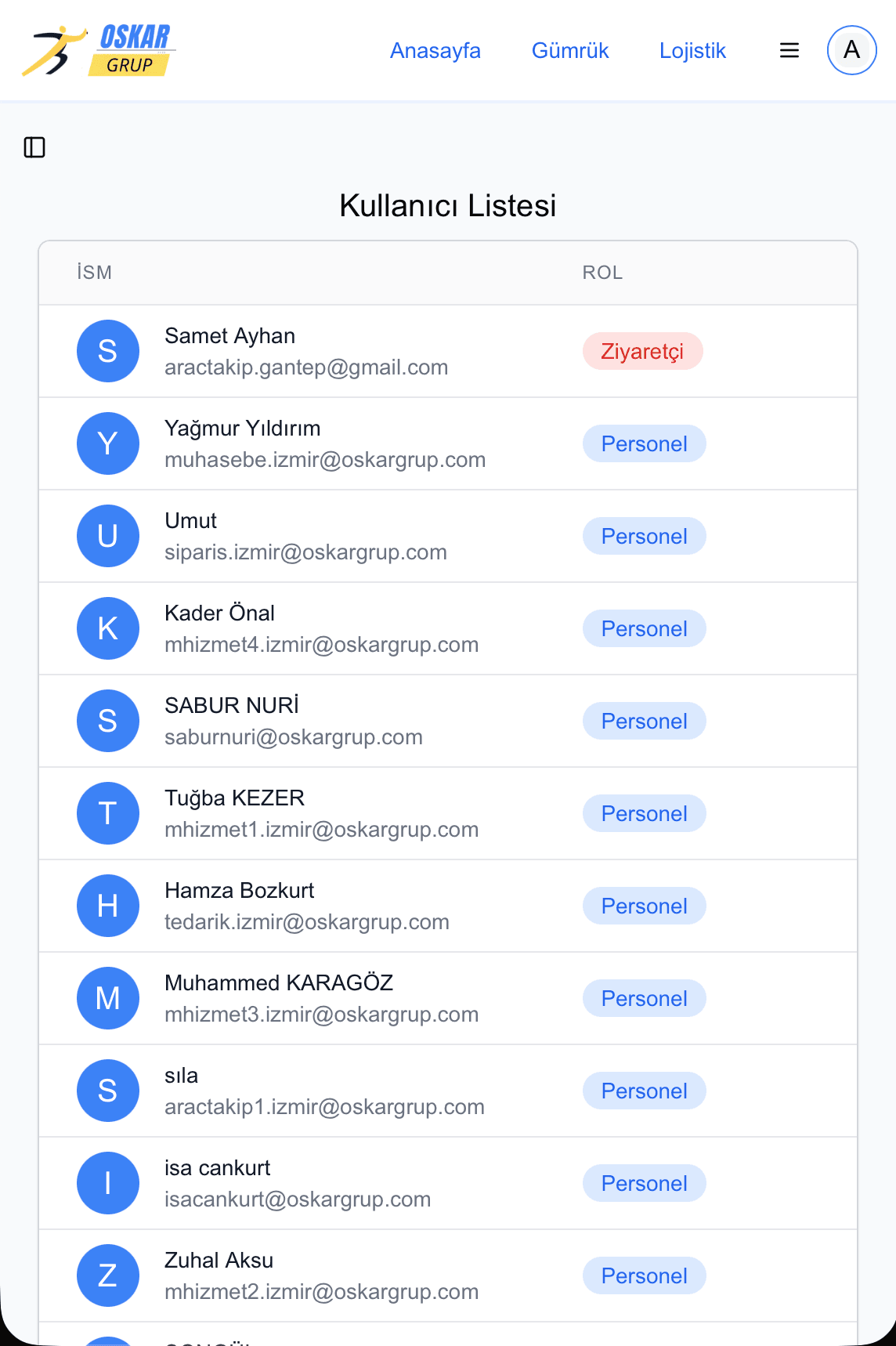Viewport: 896px width, 1346px height.
Task: Toggle the sidebar panel icon
Action: click(x=34, y=147)
